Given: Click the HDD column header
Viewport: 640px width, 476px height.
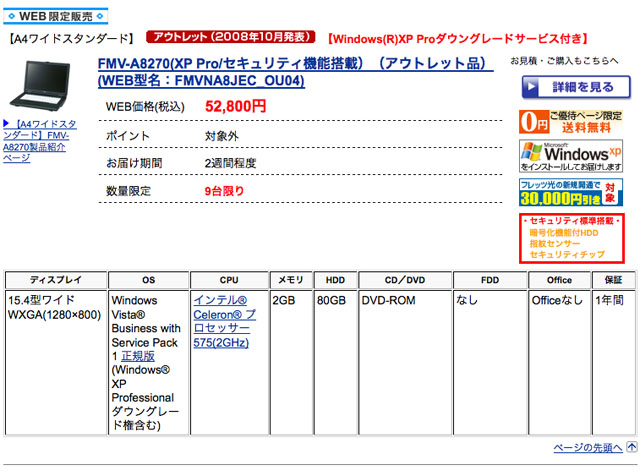Looking at the screenshot, I should tap(336, 280).
